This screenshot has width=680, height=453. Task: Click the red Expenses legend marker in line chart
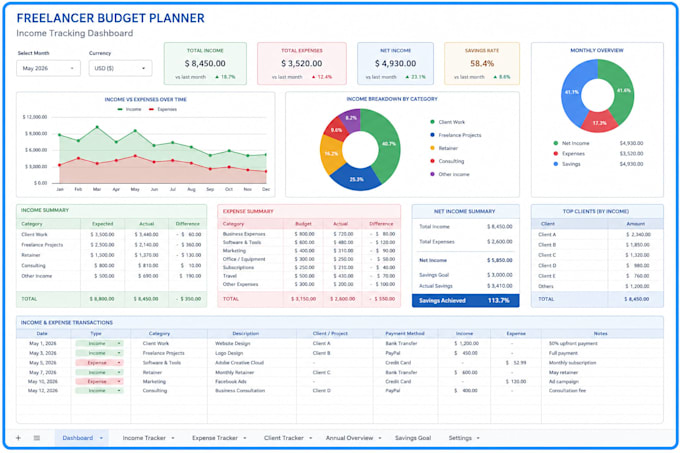(x=151, y=109)
